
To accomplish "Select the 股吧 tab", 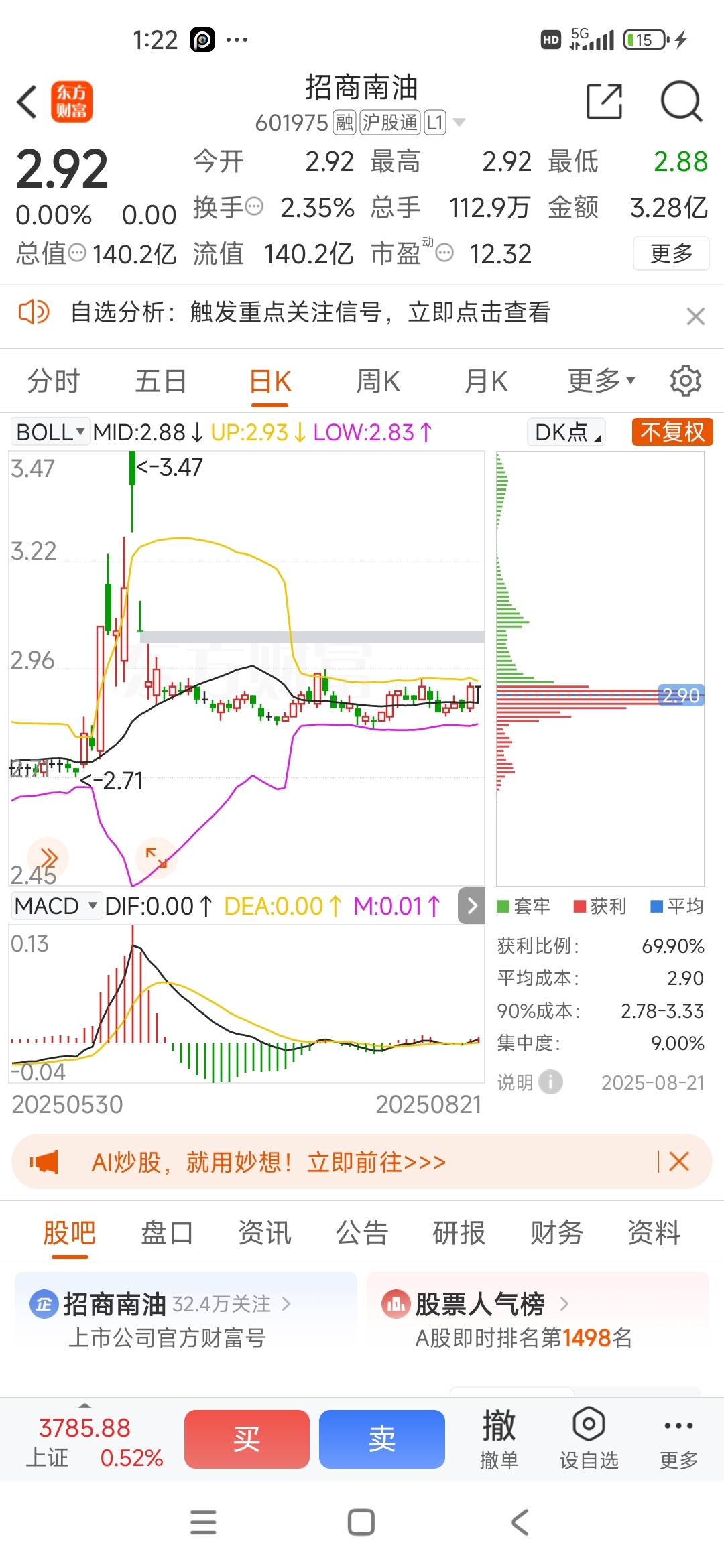I will pyautogui.click(x=70, y=1233).
